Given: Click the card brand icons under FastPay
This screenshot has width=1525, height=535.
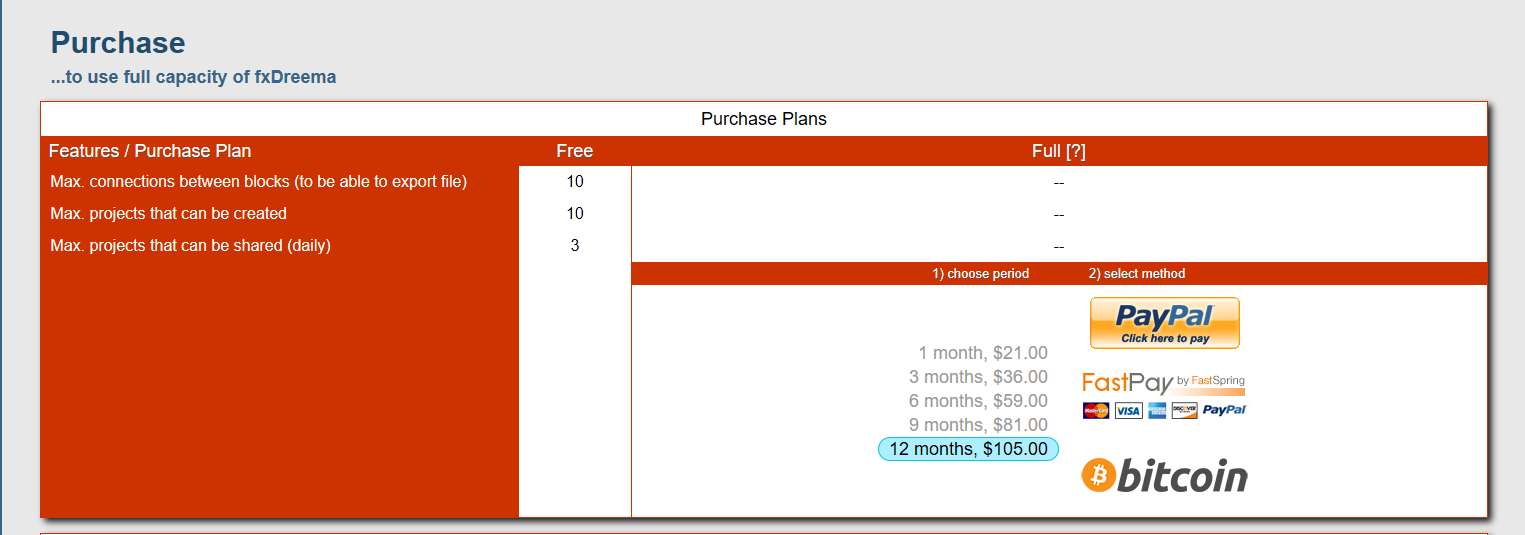Looking at the screenshot, I should click(x=1164, y=410).
